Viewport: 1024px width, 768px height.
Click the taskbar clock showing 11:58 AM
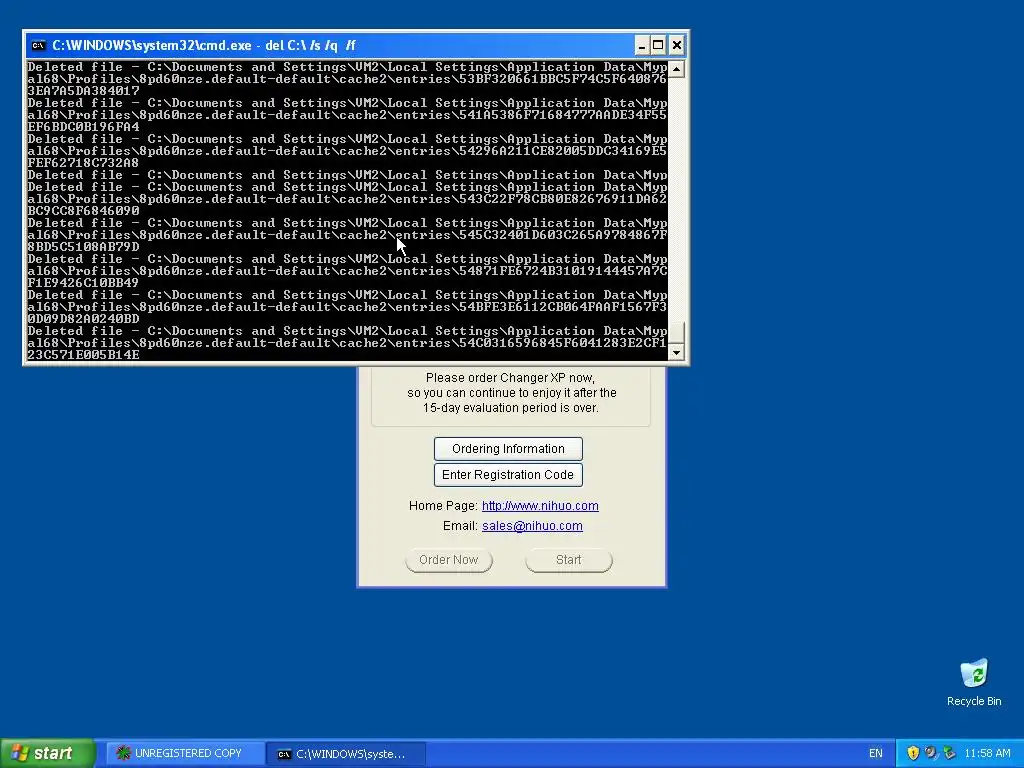(987, 753)
